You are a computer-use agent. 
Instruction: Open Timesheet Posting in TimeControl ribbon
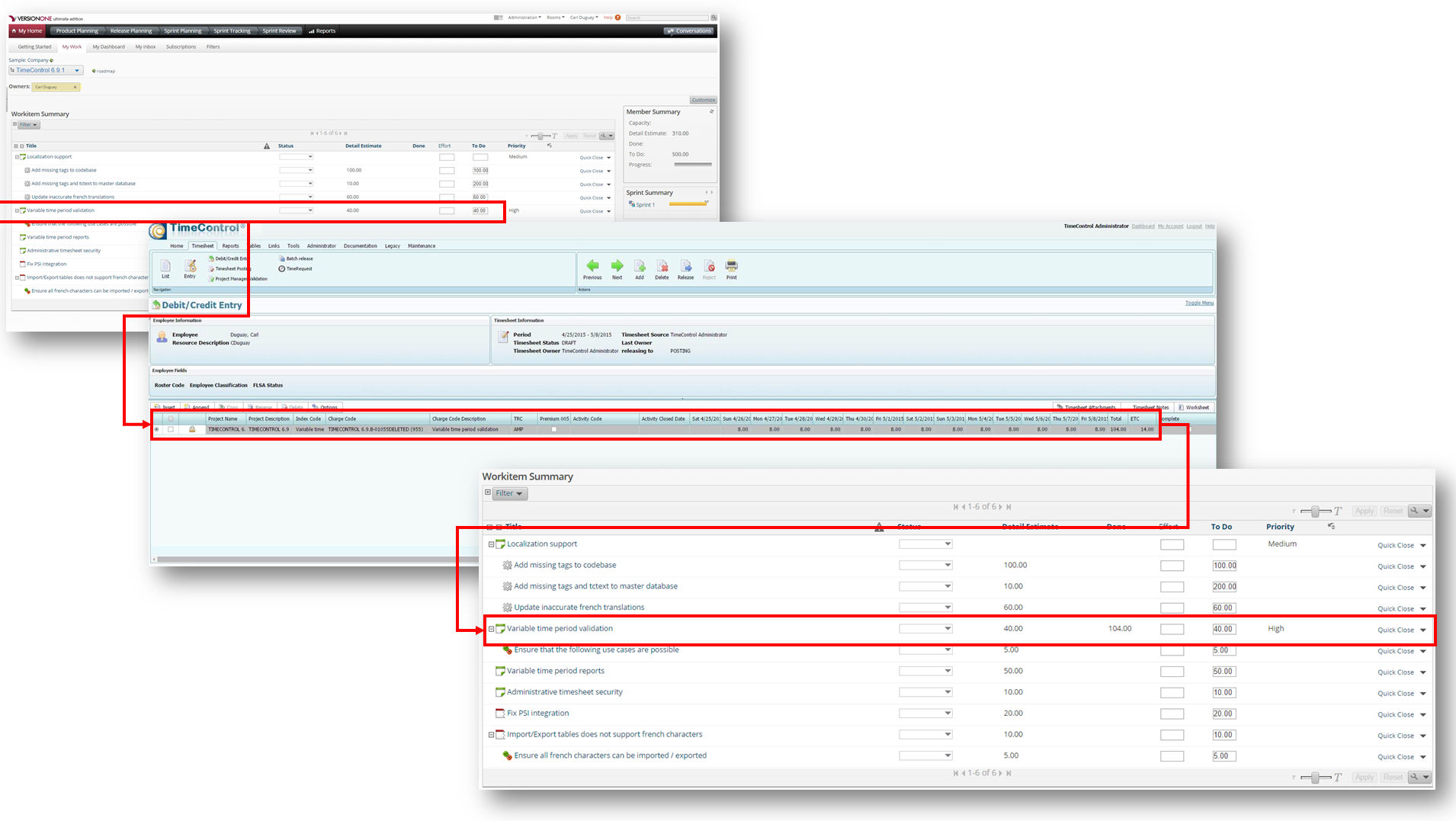(x=229, y=268)
